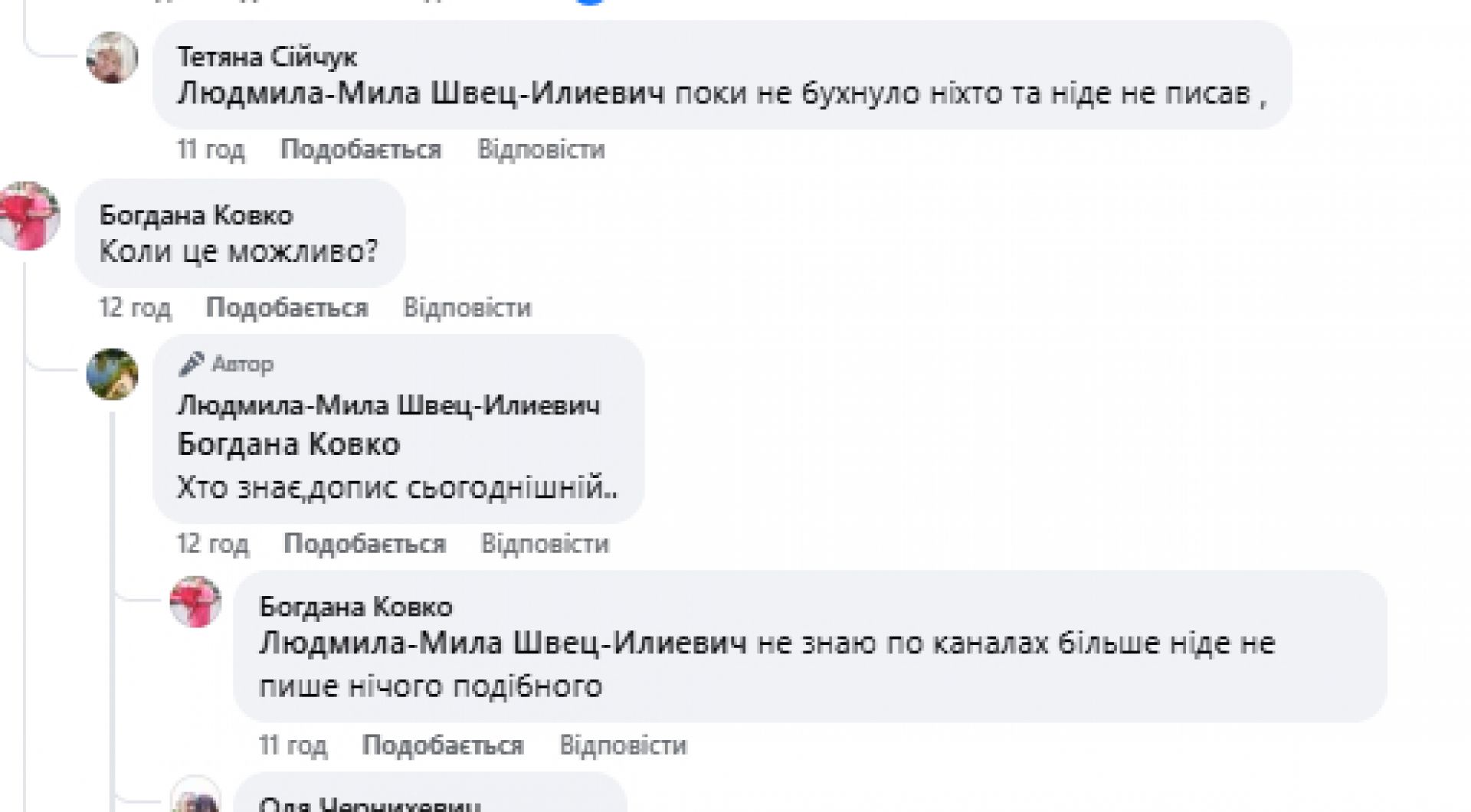Reply to the 'Хто знає, допис сьогоднішній' comment
This screenshot has height=812, width=1471.
point(545,544)
